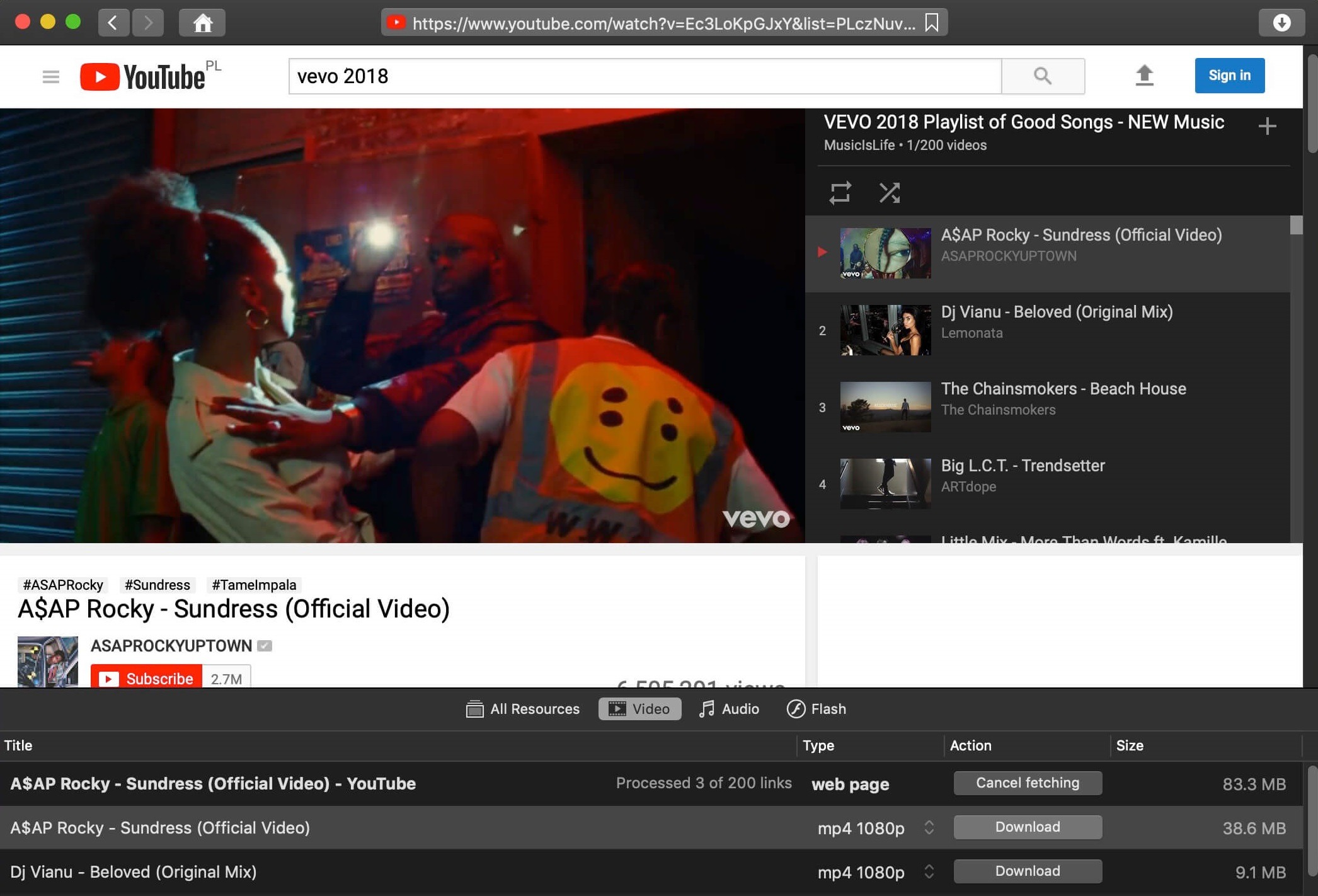The width and height of the screenshot is (1318, 896).
Task: Click Lemonata channel name in playlist
Action: coord(971,333)
